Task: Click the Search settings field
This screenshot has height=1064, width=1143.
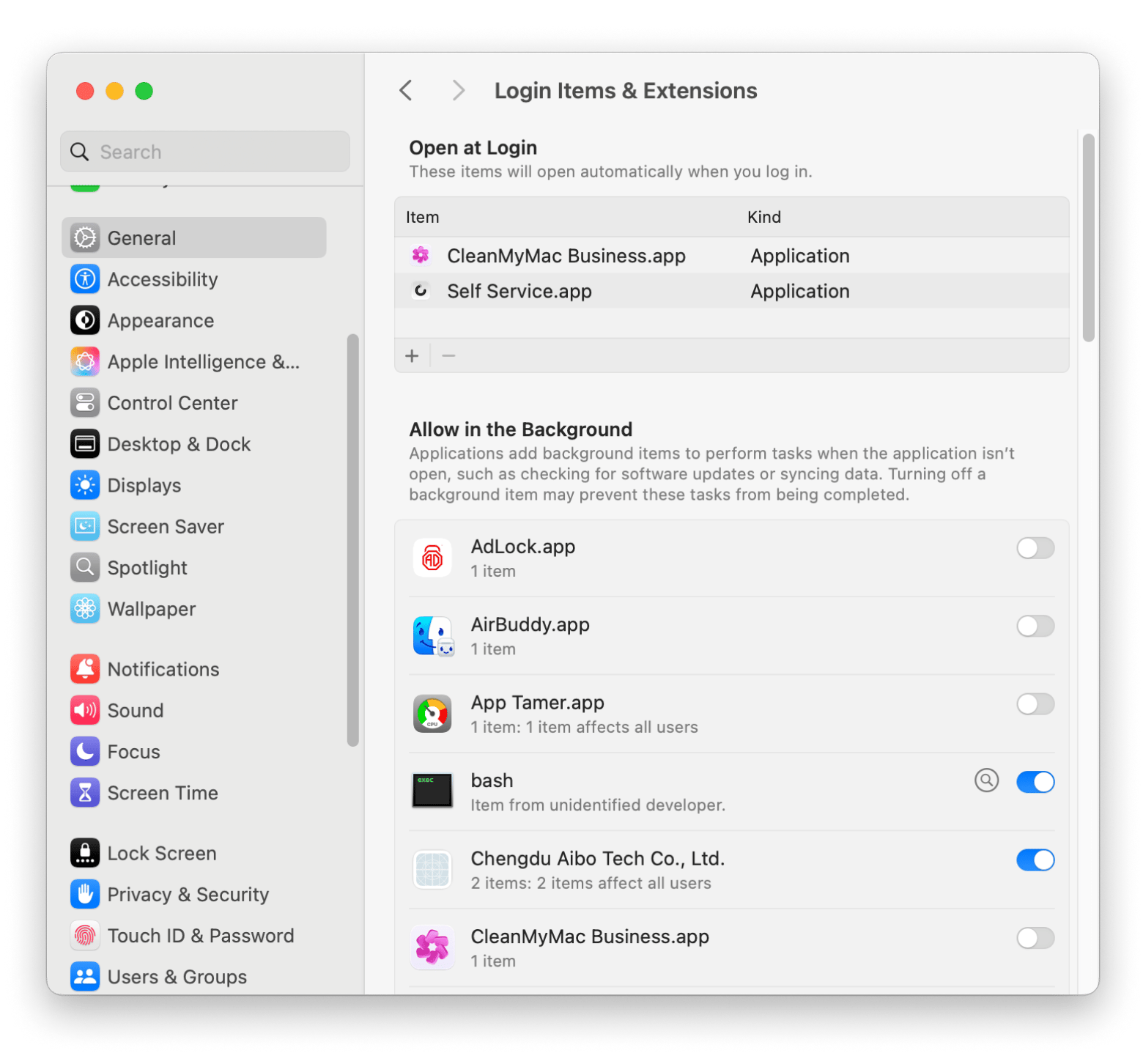Action: pos(205,152)
